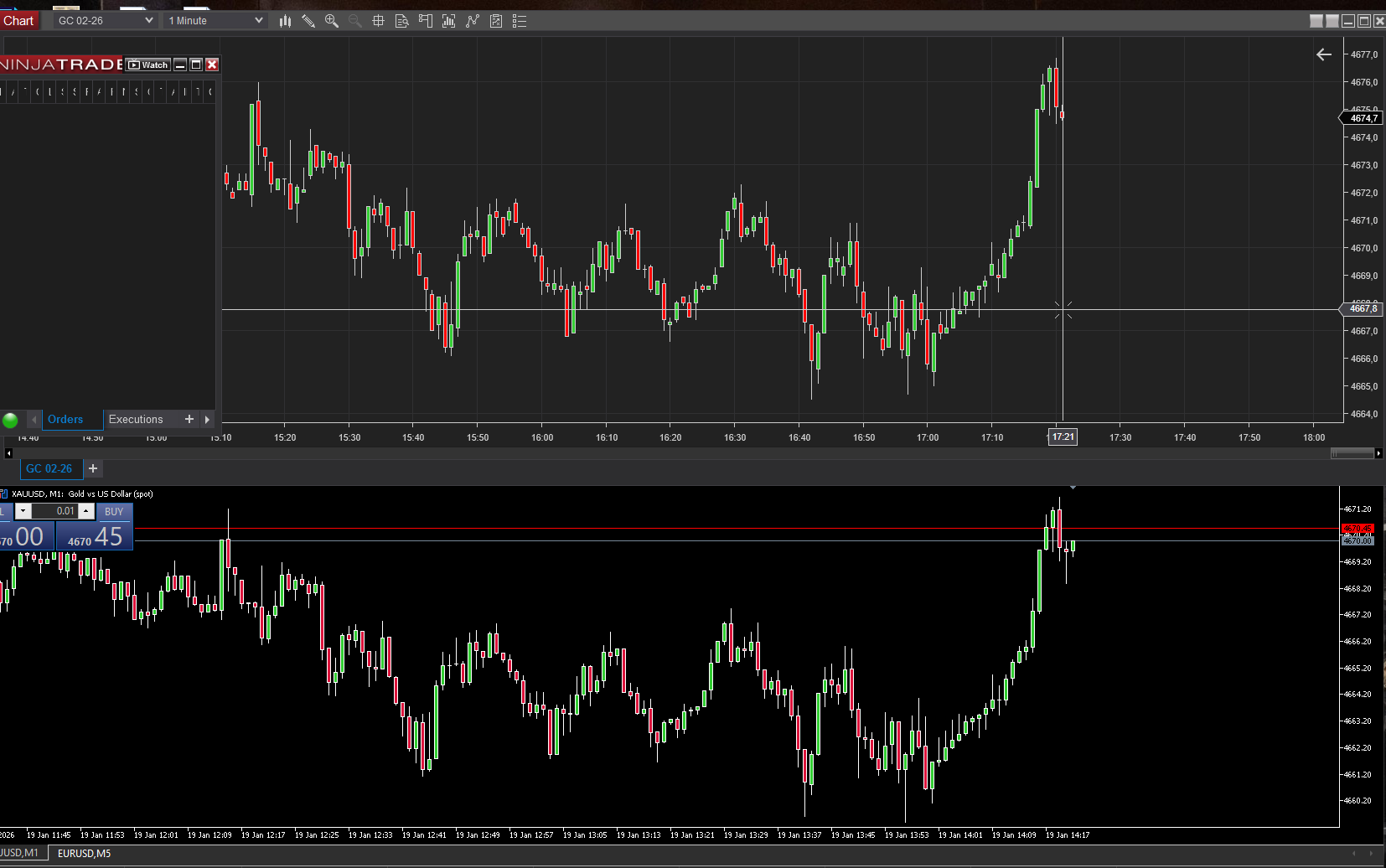The width and height of the screenshot is (1386, 868).
Task: Increase lot volume with up arrow
Action: 85,511
